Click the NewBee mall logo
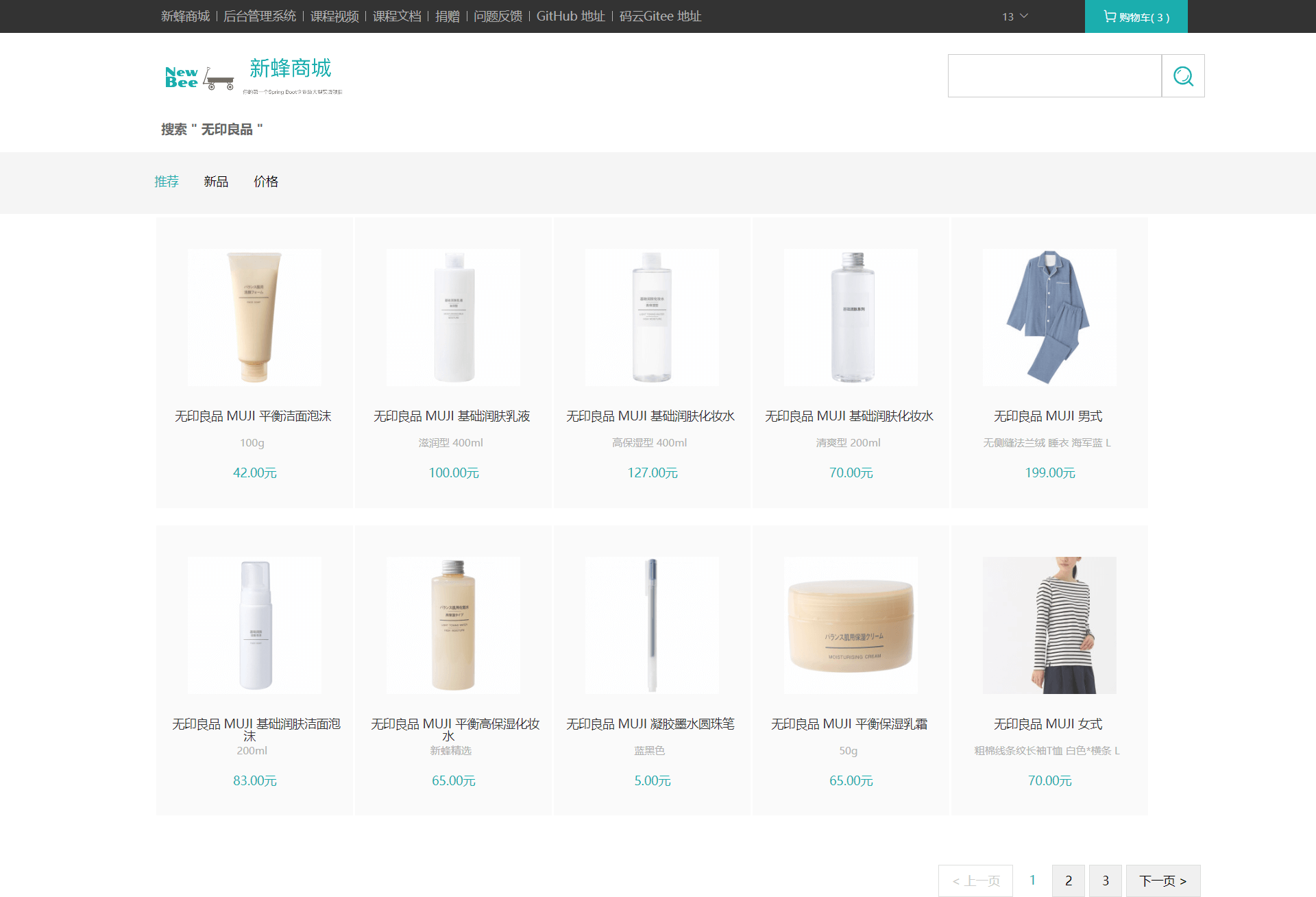 (x=199, y=77)
